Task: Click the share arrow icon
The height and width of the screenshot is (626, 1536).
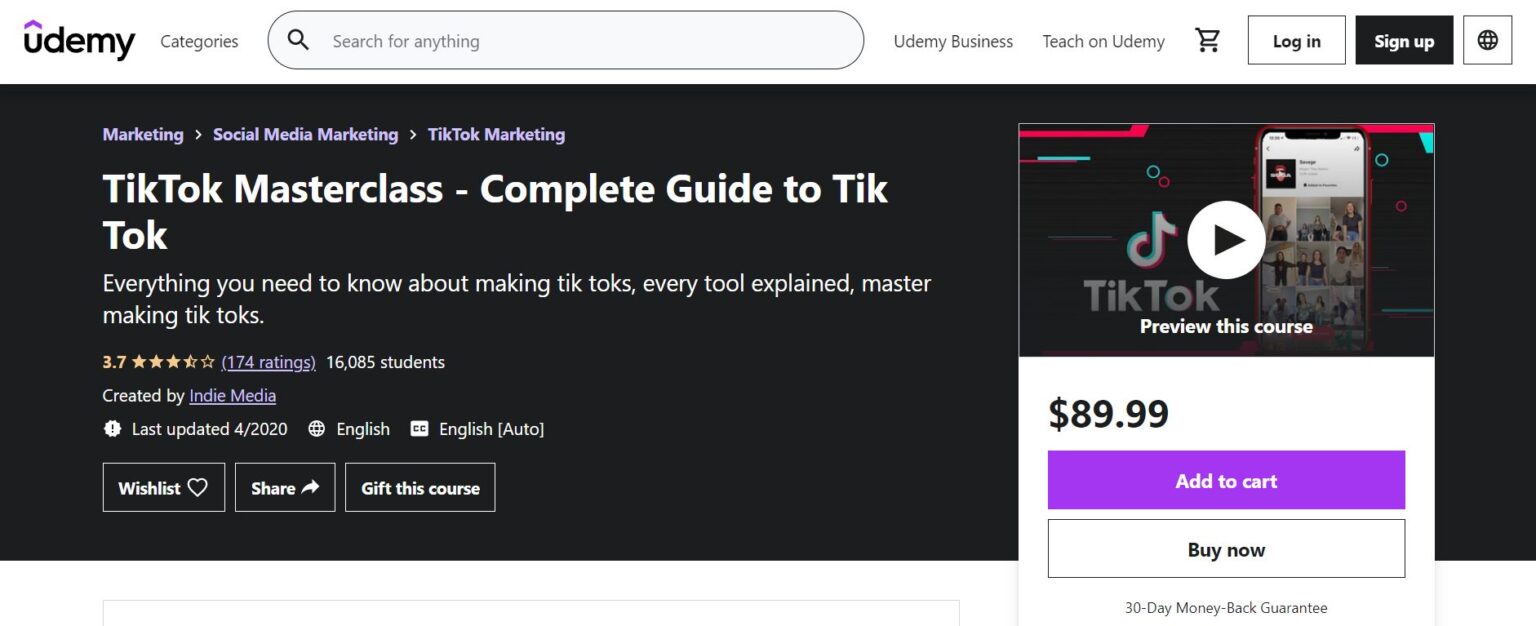Action: 312,487
